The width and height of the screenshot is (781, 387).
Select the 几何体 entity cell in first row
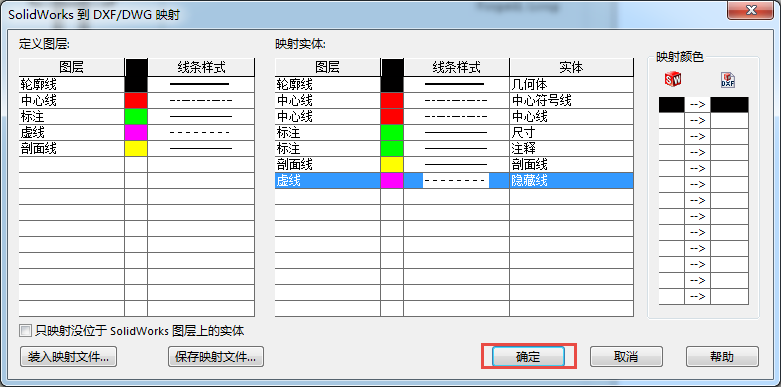point(571,85)
